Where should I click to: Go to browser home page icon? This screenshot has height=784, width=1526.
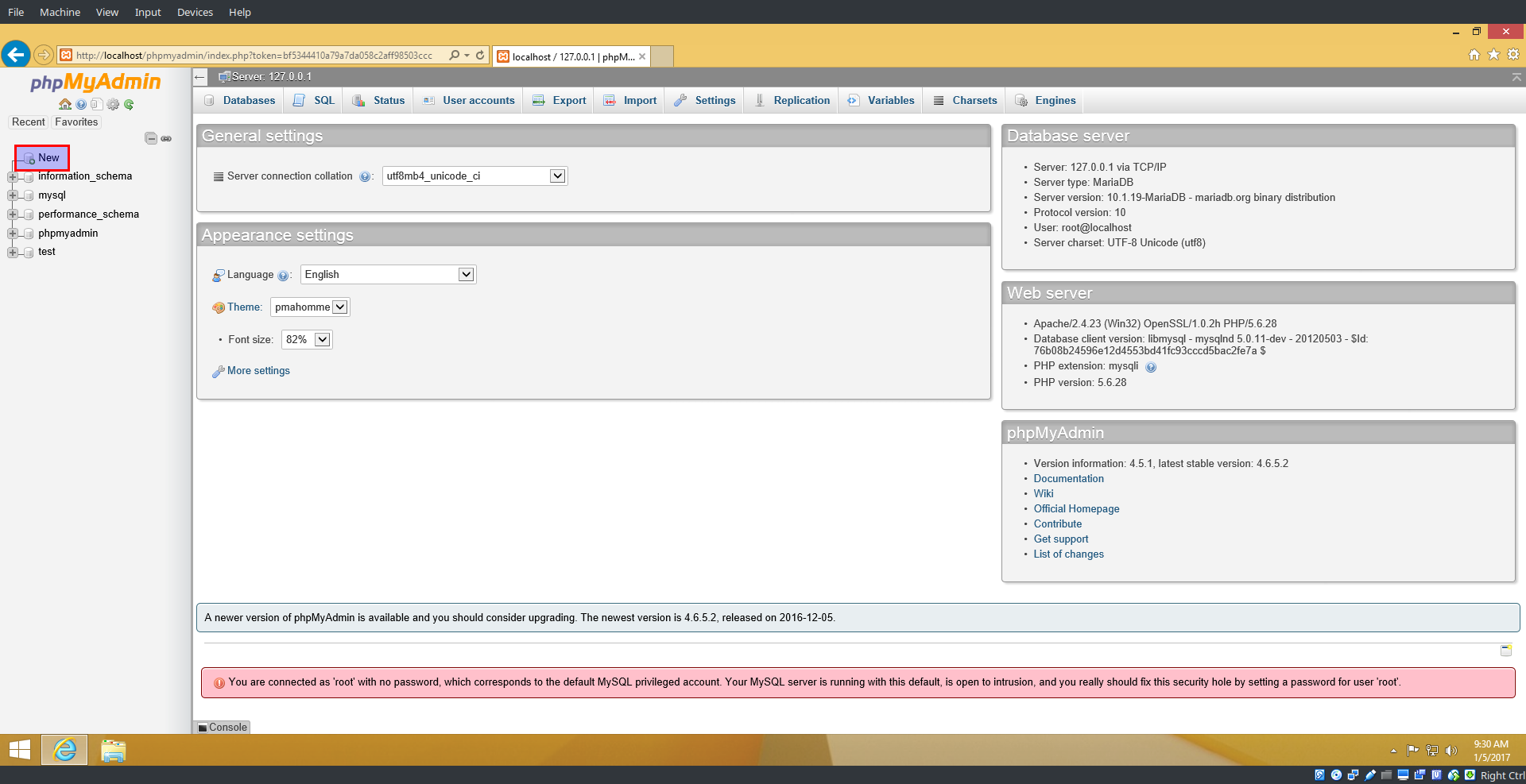1474,54
